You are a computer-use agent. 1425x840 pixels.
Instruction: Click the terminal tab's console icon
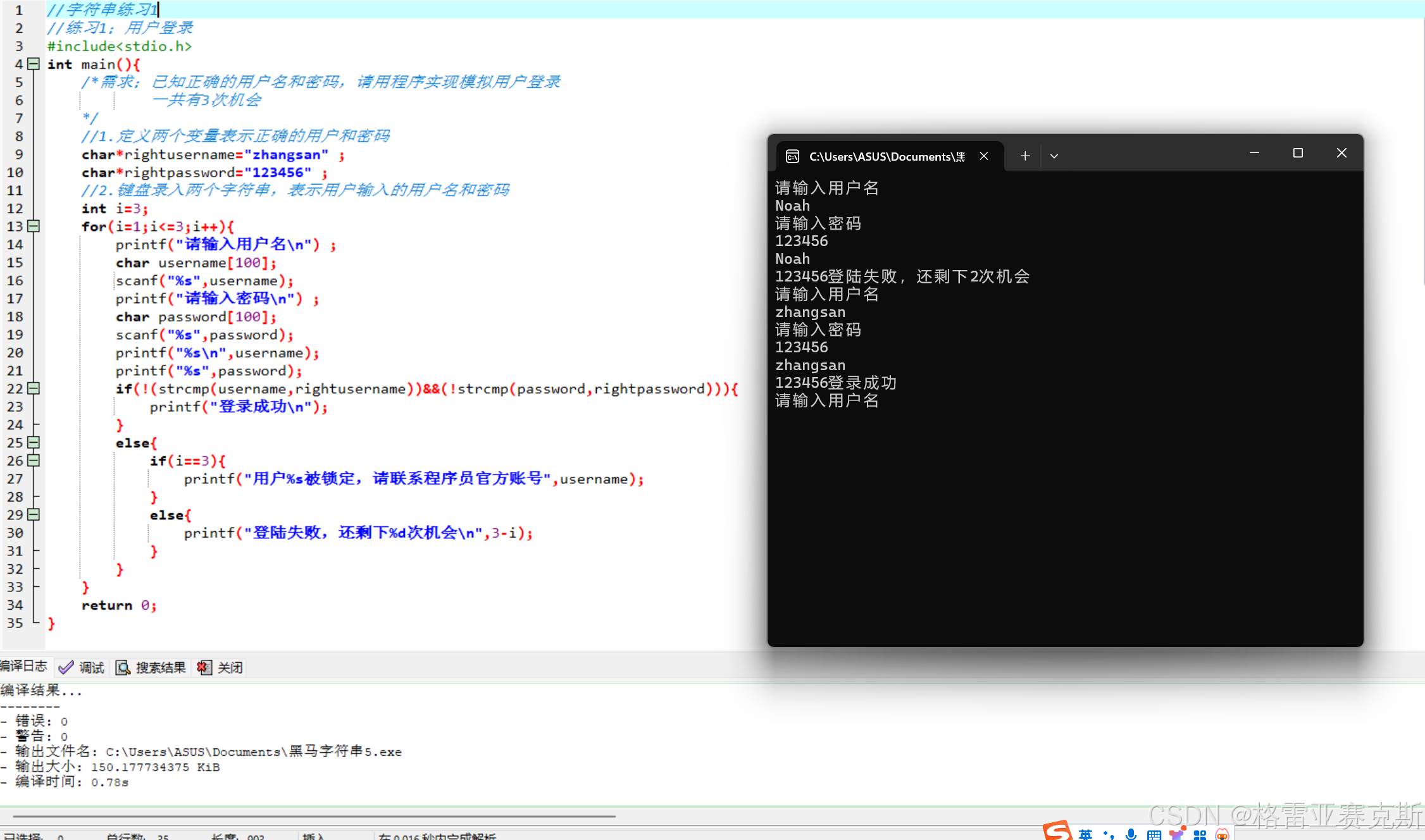point(792,156)
